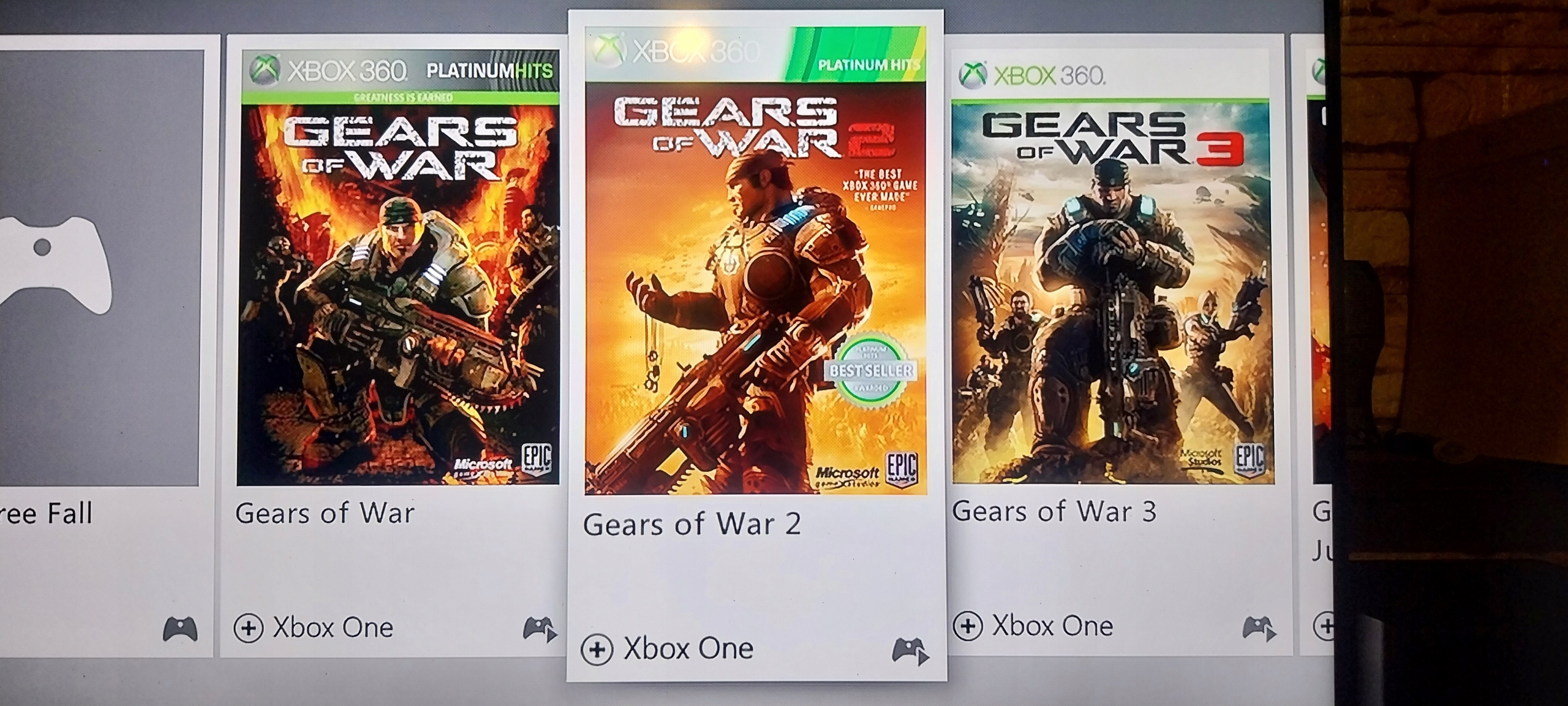Image resolution: width=1568 pixels, height=706 pixels.
Task: Click 'Xbox One' label under Gears of War
Action: pos(333,628)
